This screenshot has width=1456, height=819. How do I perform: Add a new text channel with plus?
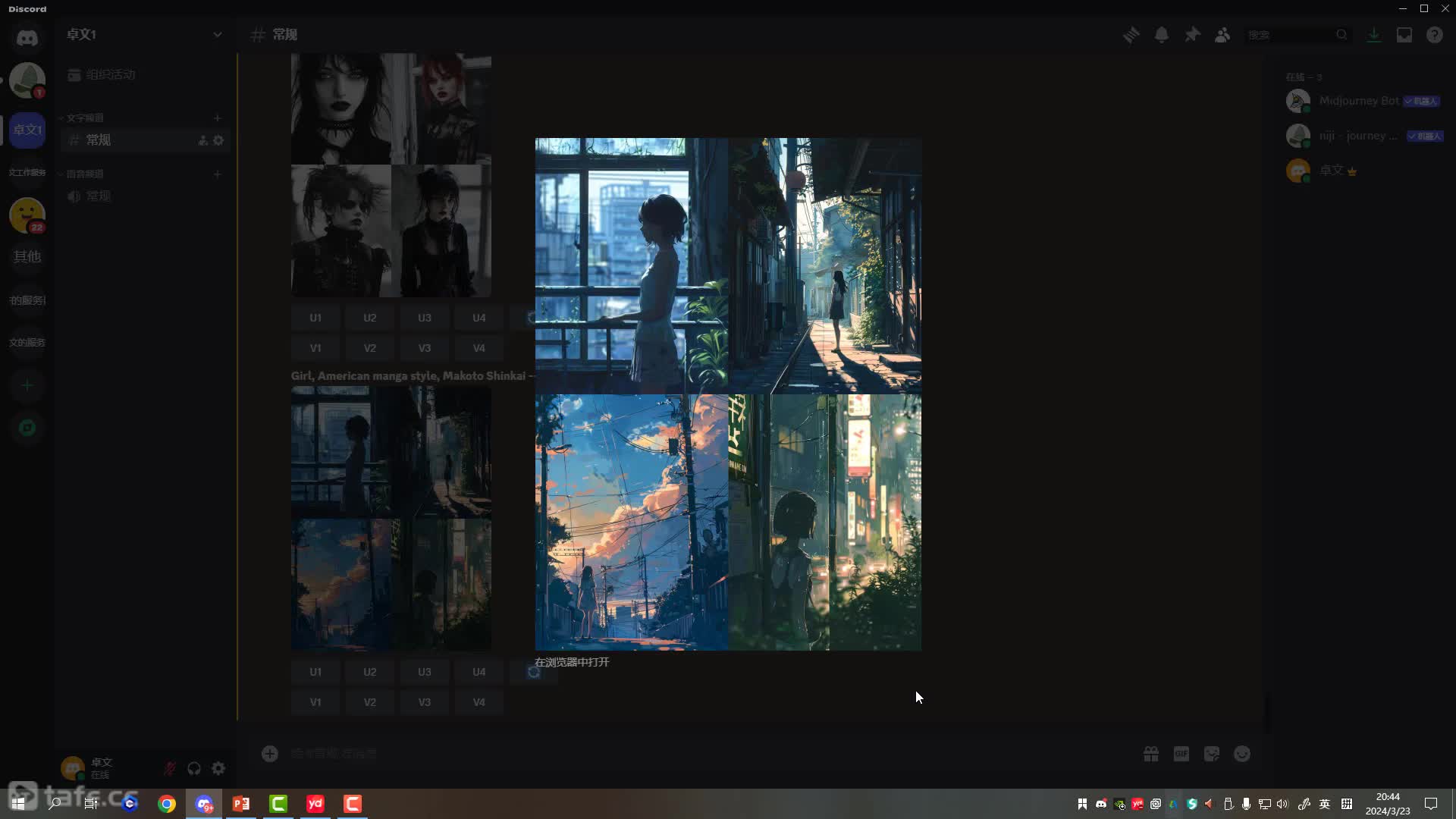[x=218, y=118]
